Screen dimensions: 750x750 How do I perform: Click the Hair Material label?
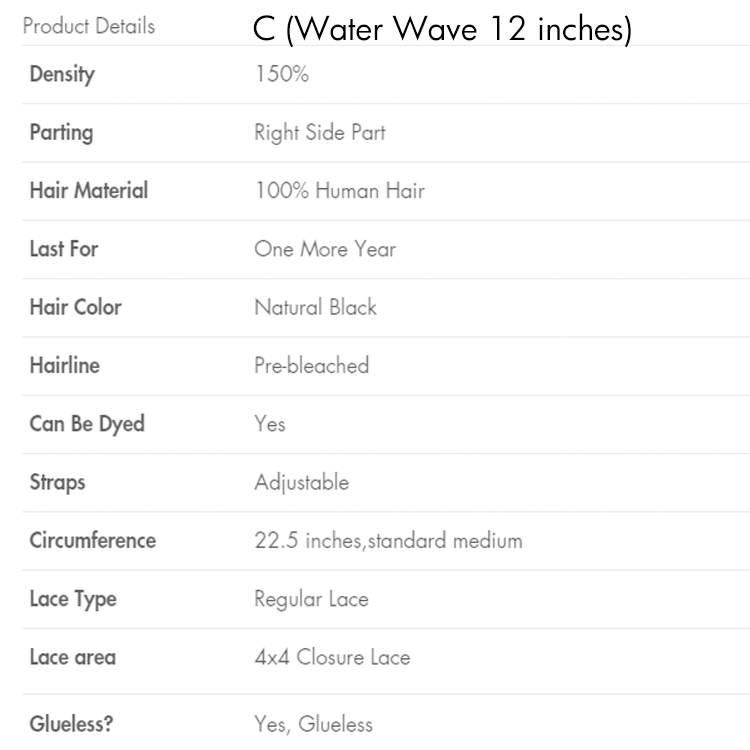89,191
